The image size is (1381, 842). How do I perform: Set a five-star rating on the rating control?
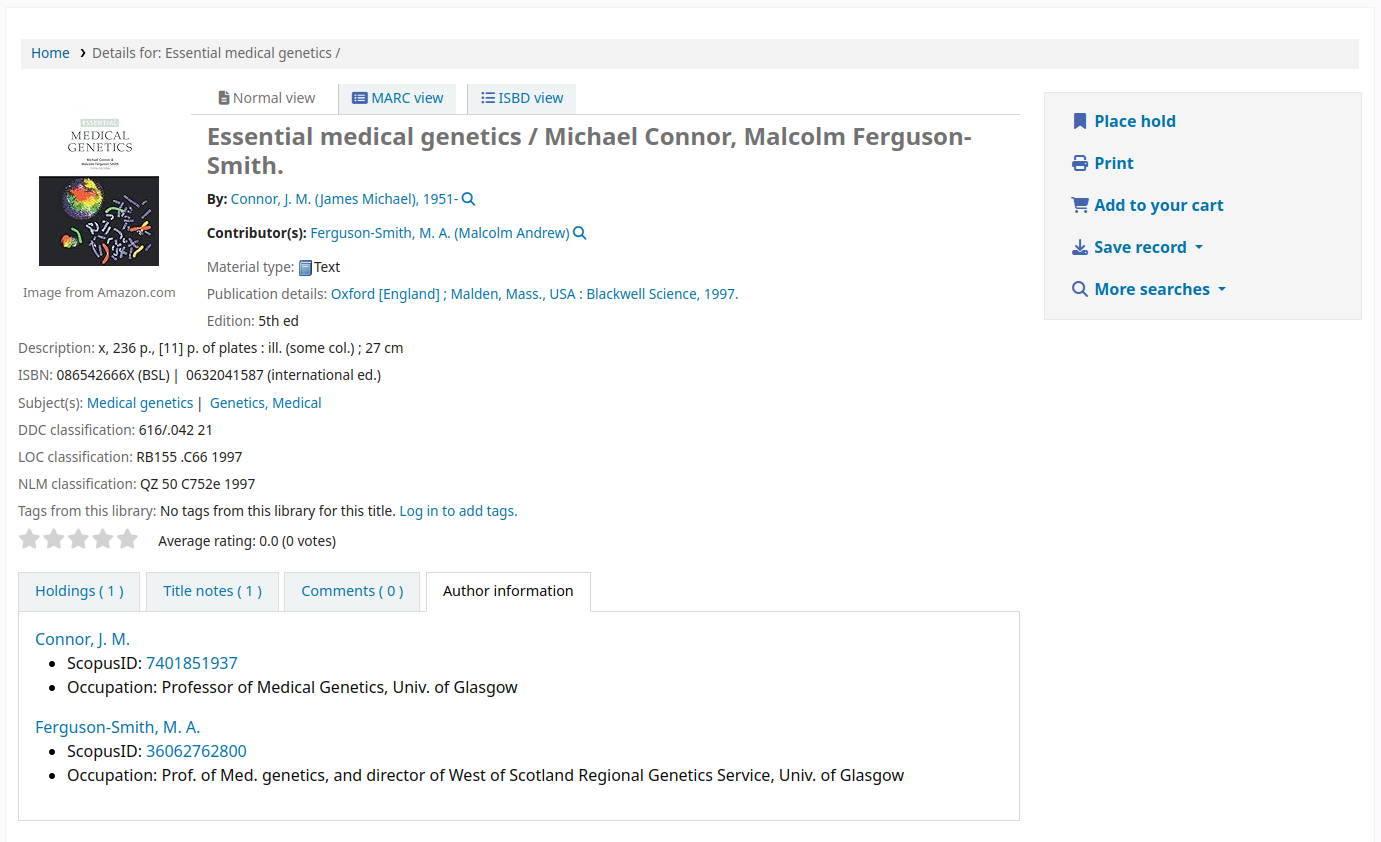coord(127,538)
